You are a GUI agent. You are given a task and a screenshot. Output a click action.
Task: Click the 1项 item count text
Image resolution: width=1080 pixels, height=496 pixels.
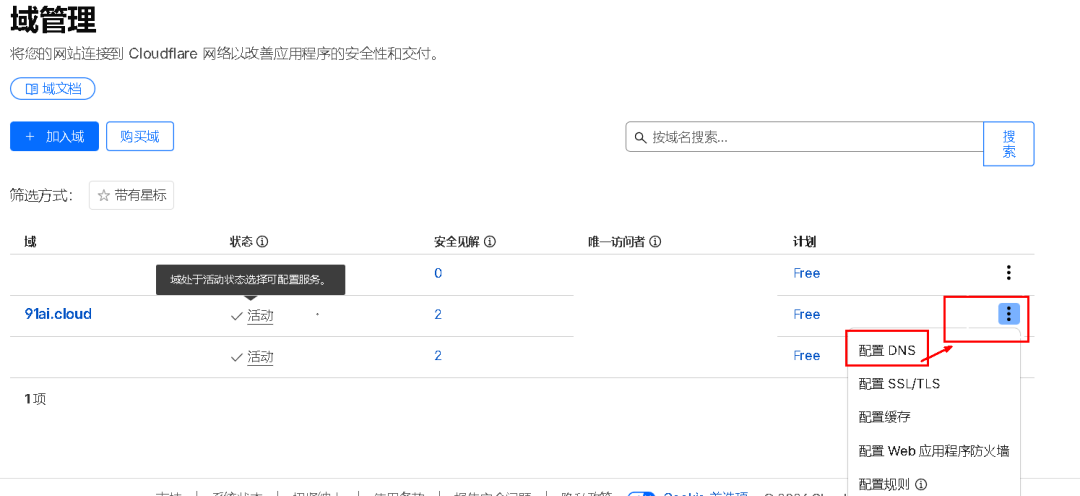(x=35, y=399)
